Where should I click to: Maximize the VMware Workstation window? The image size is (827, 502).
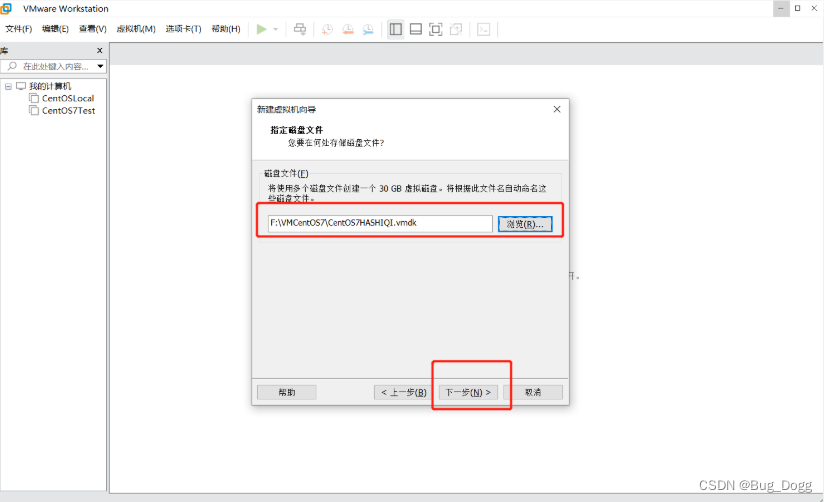797,8
